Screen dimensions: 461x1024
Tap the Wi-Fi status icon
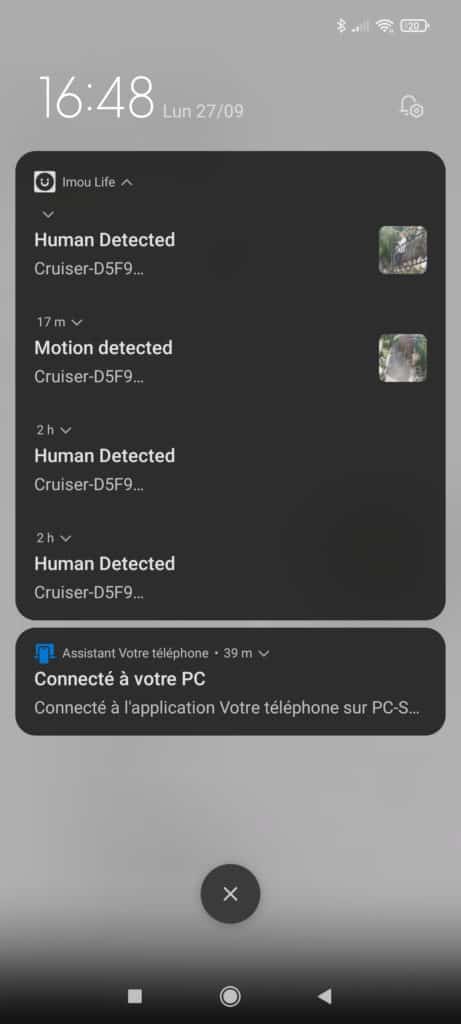(x=385, y=26)
